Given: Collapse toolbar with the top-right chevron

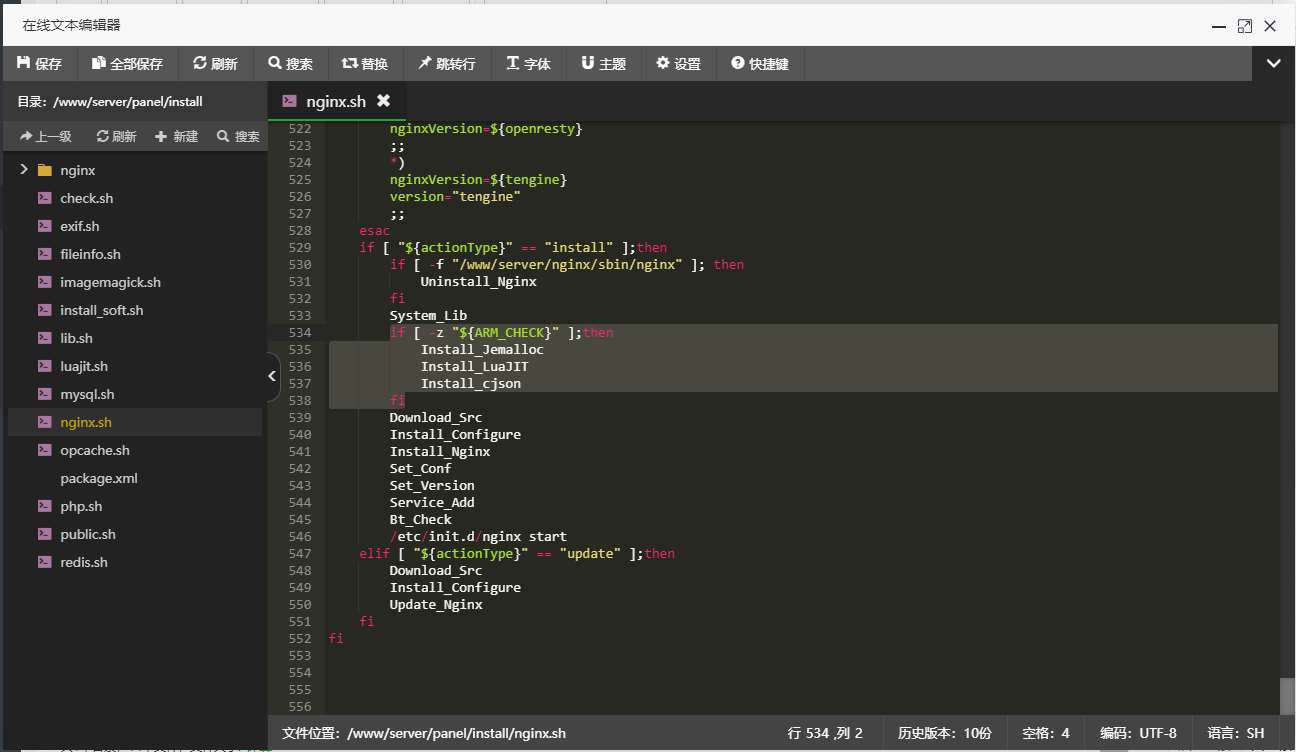Looking at the screenshot, I should click(x=1274, y=63).
